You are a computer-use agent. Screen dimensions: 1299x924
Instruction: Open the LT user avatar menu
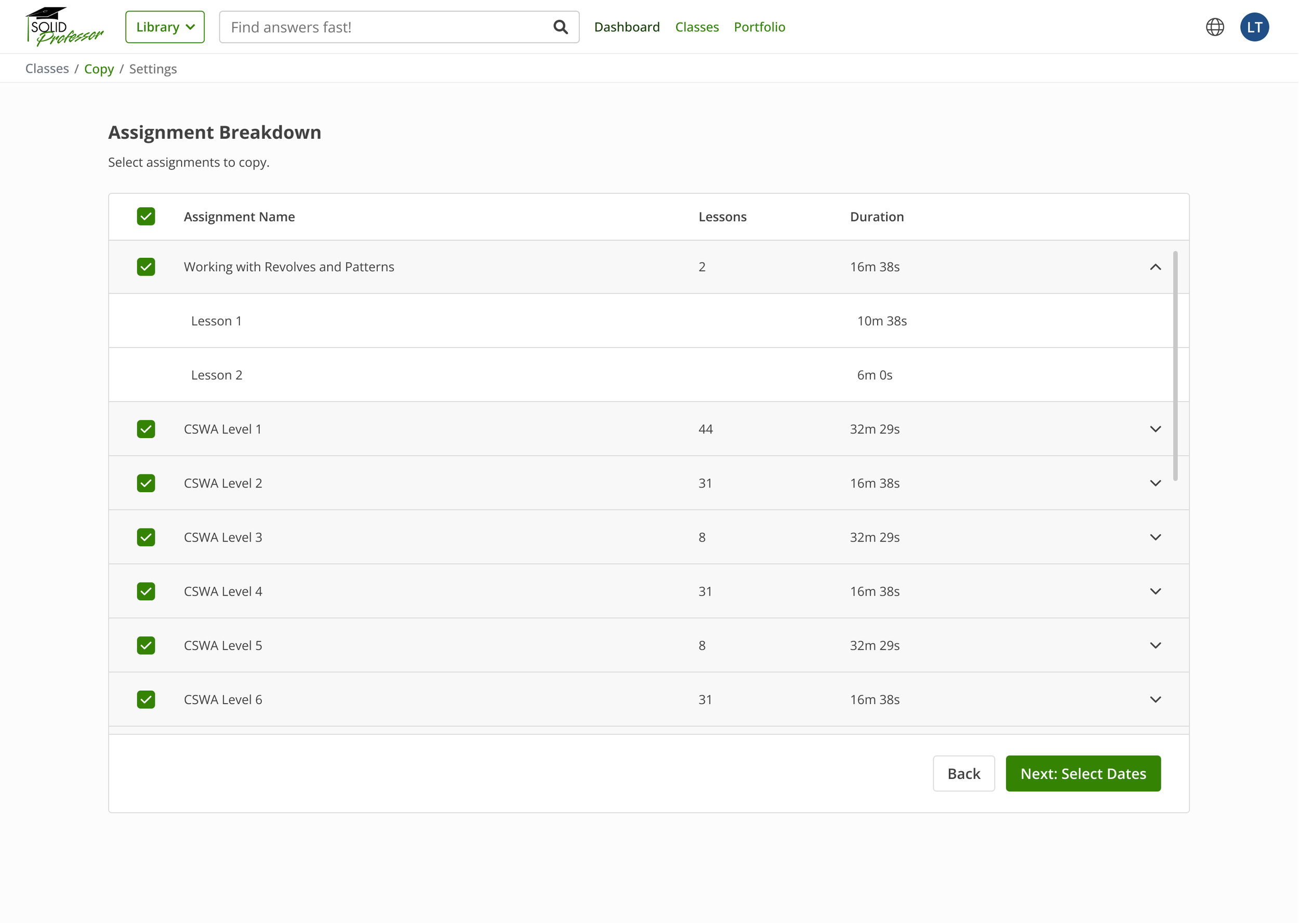click(x=1254, y=27)
